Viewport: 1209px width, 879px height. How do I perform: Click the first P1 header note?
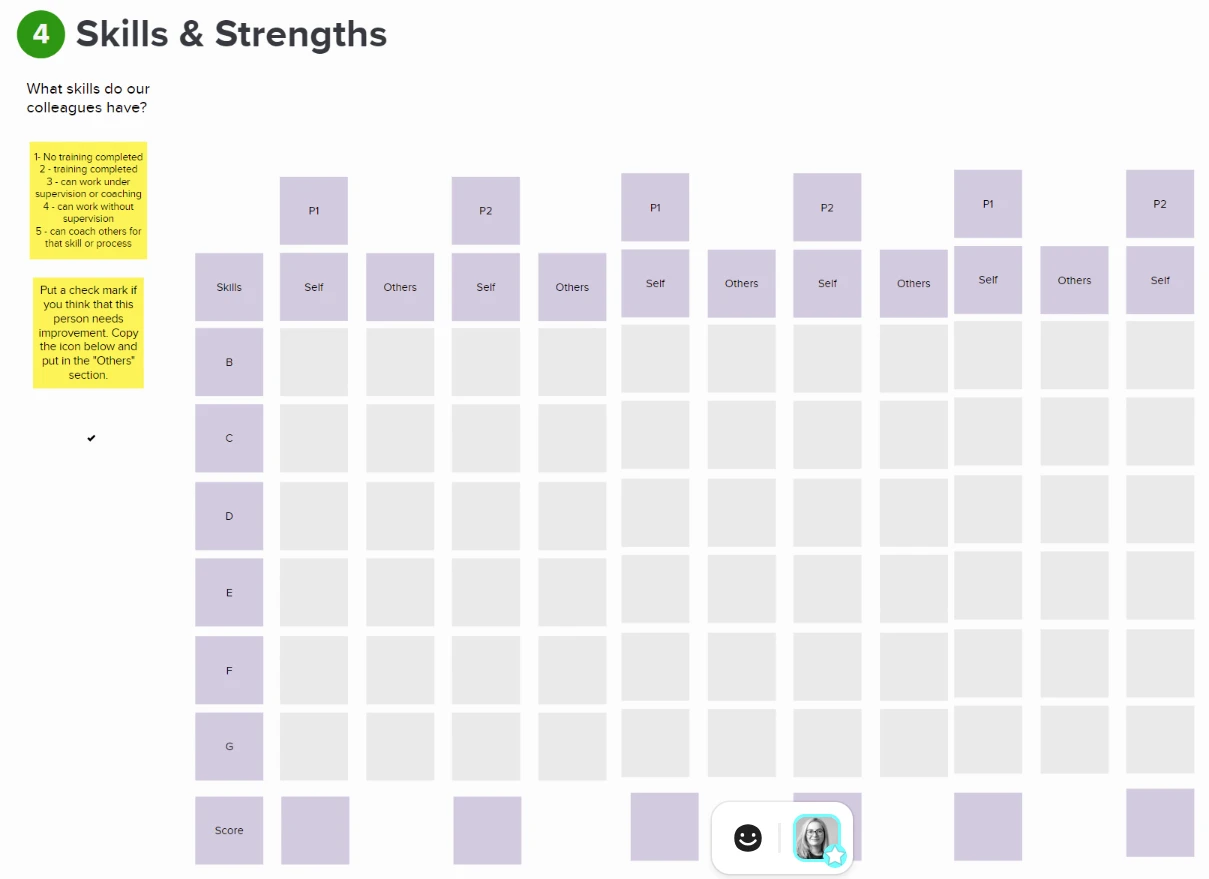click(x=314, y=211)
